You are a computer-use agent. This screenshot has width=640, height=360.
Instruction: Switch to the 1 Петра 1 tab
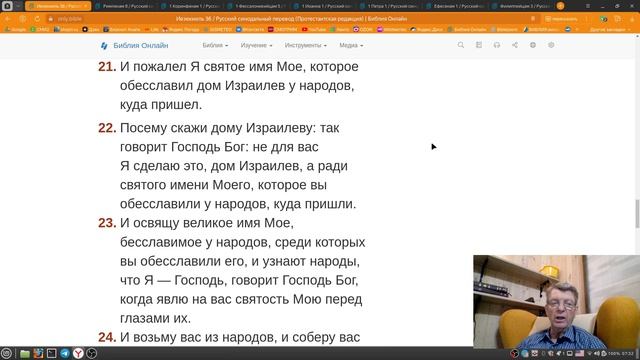click(x=389, y=6)
